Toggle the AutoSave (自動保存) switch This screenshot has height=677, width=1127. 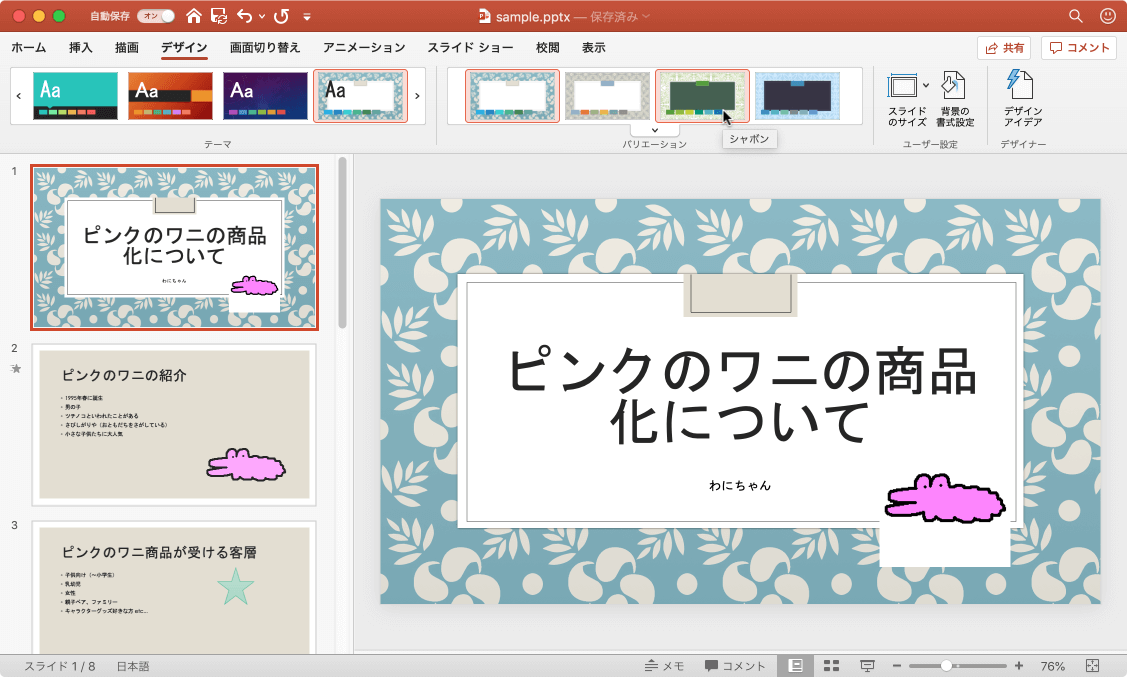point(155,16)
